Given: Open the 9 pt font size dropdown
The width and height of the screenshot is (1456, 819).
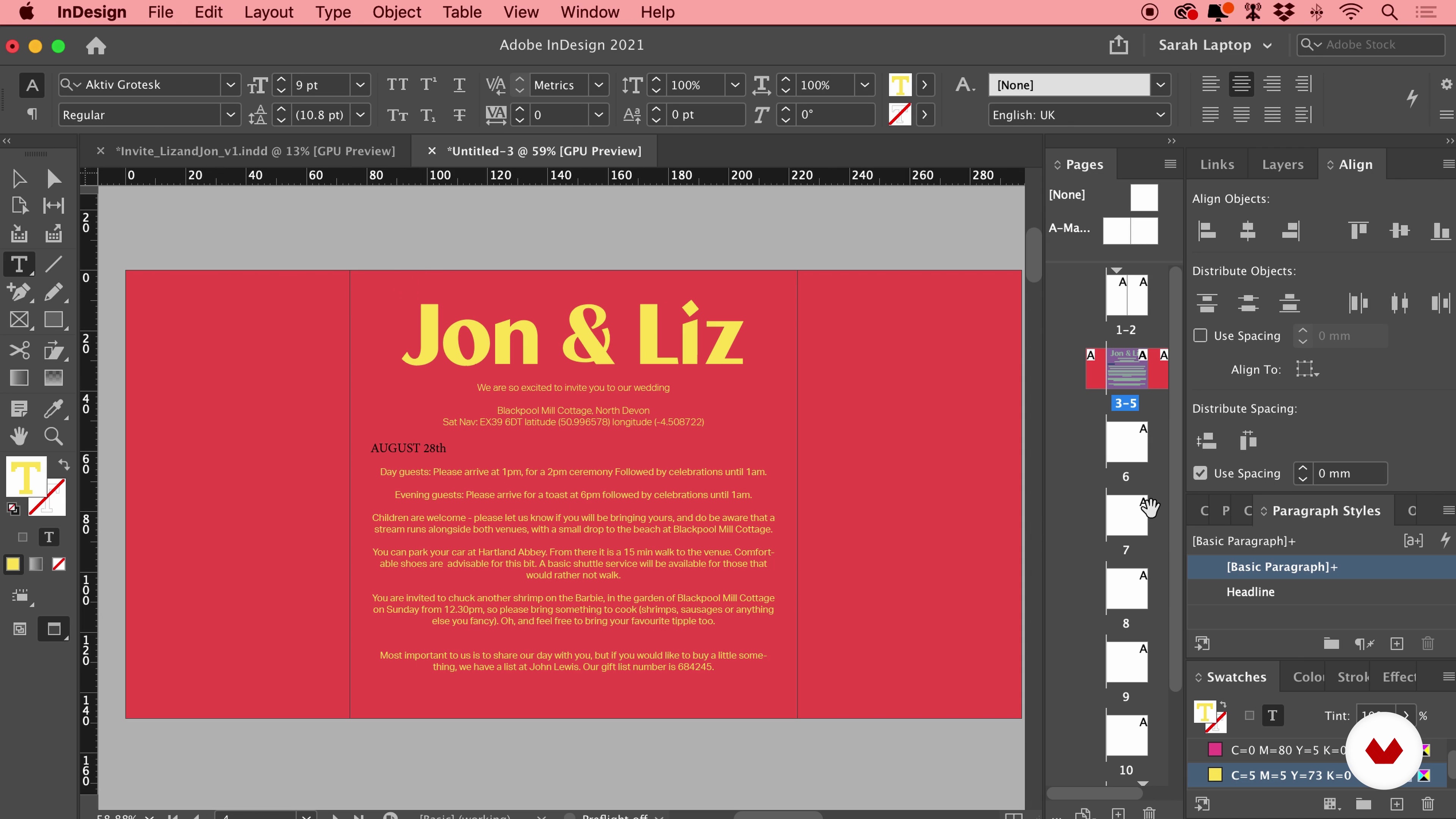Looking at the screenshot, I should 360,85.
